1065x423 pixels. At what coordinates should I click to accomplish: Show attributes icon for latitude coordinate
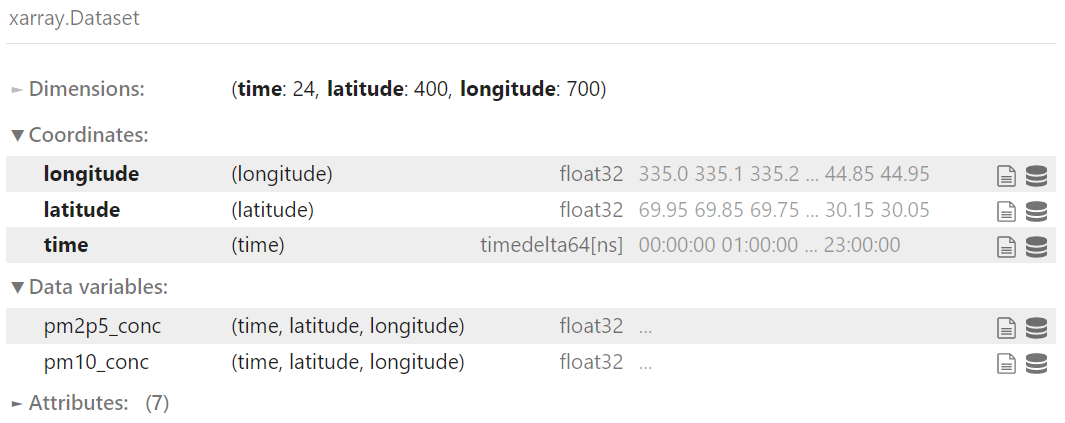tap(1006, 211)
